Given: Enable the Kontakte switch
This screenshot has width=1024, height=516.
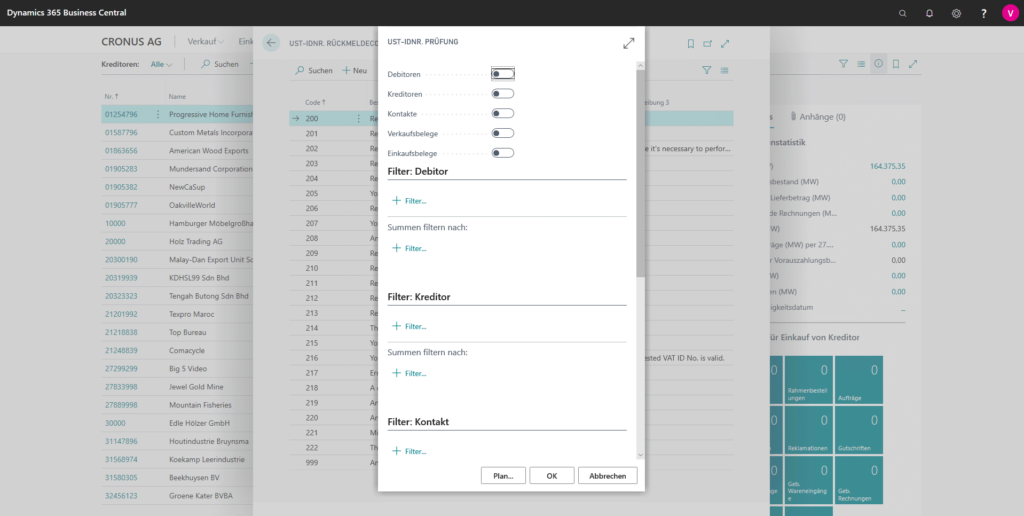Looking at the screenshot, I should click(503, 113).
